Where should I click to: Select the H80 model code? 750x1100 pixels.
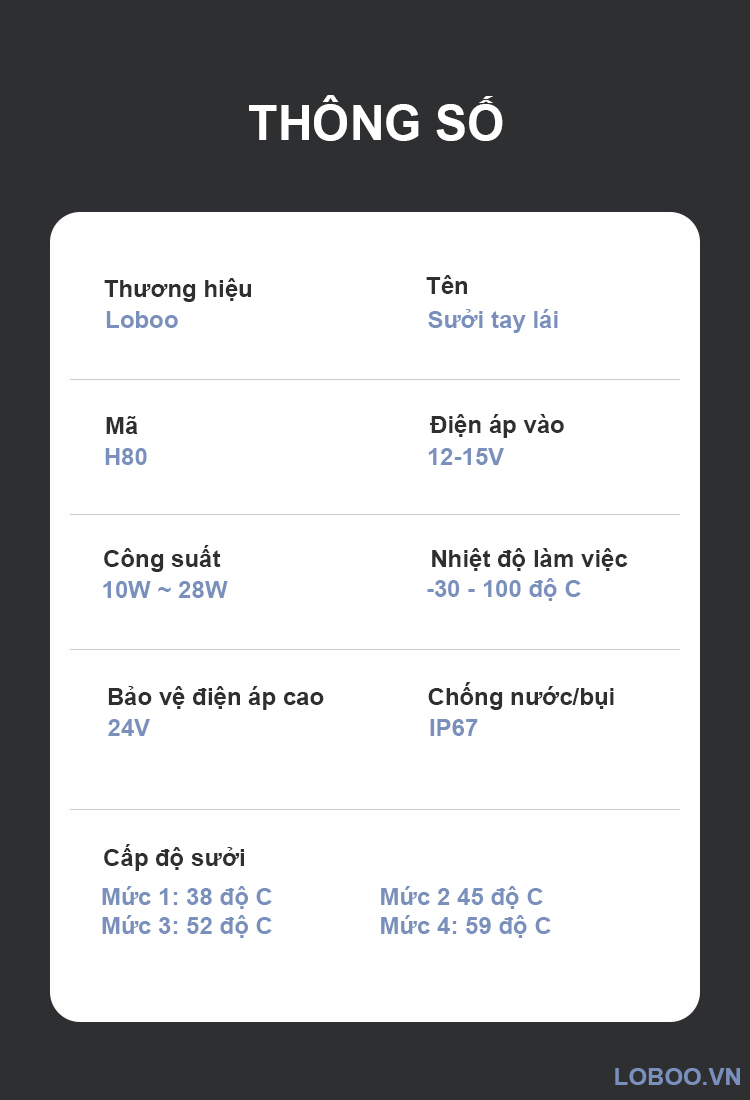point(126,457)
